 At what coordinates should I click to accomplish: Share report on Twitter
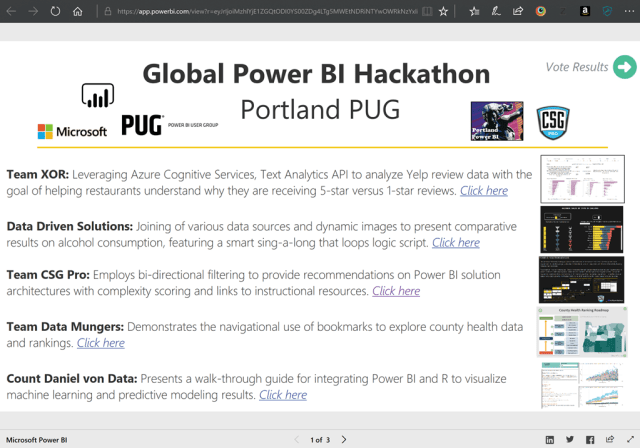coord(570,439)
